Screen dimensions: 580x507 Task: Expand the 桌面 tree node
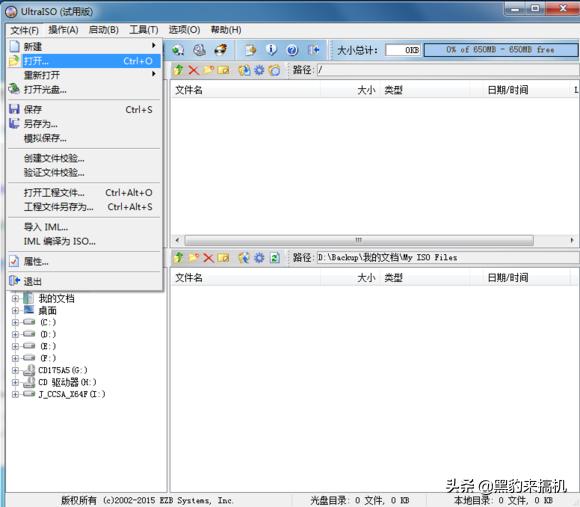click(15, 310)
